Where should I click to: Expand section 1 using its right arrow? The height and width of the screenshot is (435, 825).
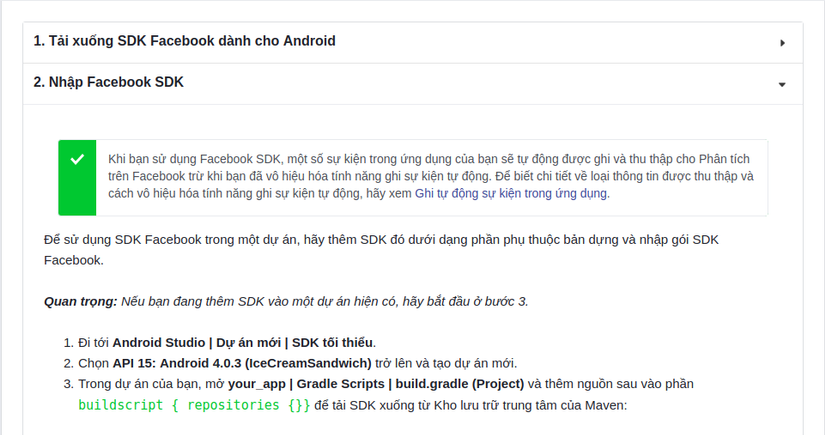783,43
